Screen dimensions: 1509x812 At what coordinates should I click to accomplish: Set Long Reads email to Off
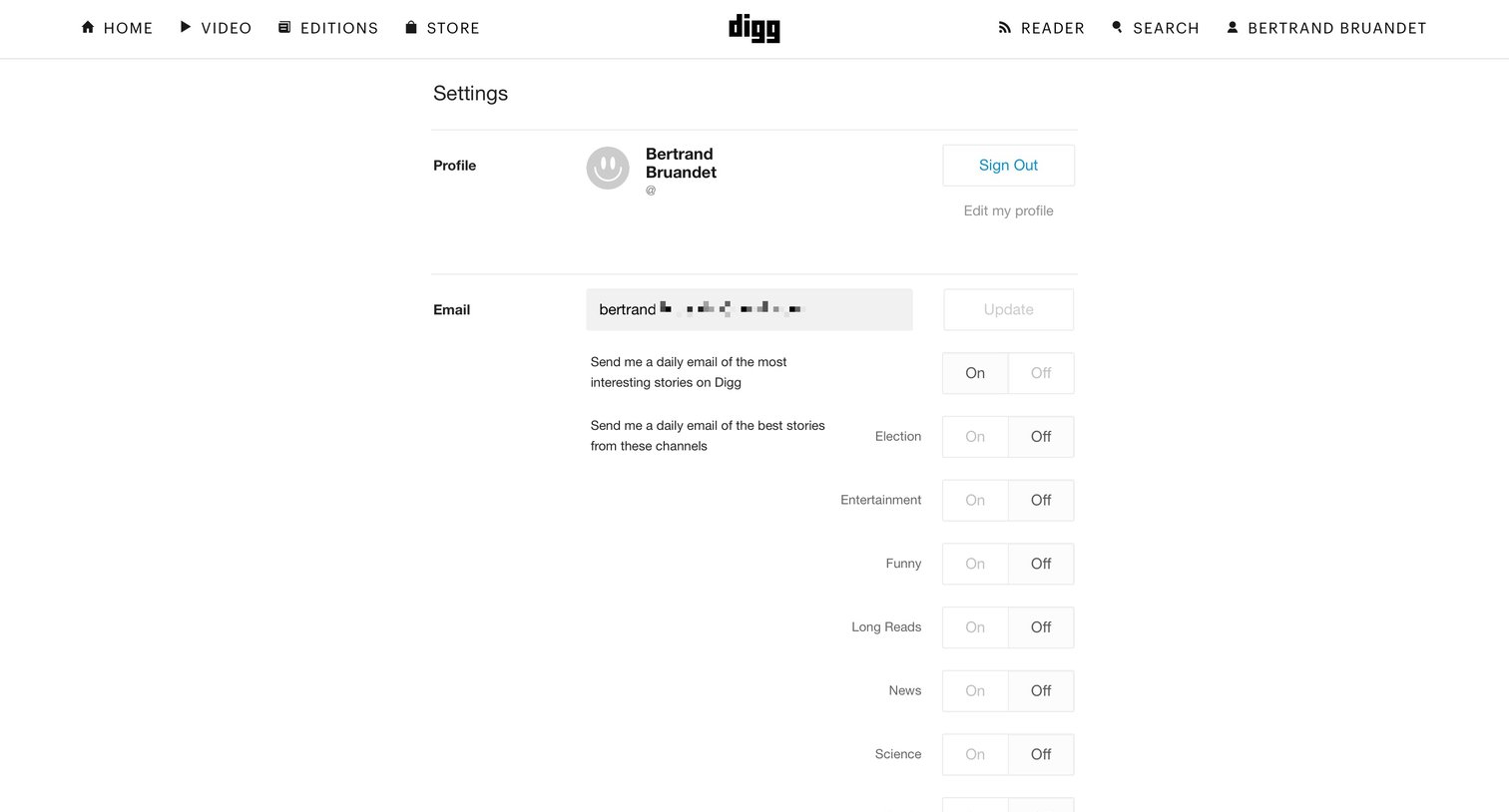(1041, 627)
